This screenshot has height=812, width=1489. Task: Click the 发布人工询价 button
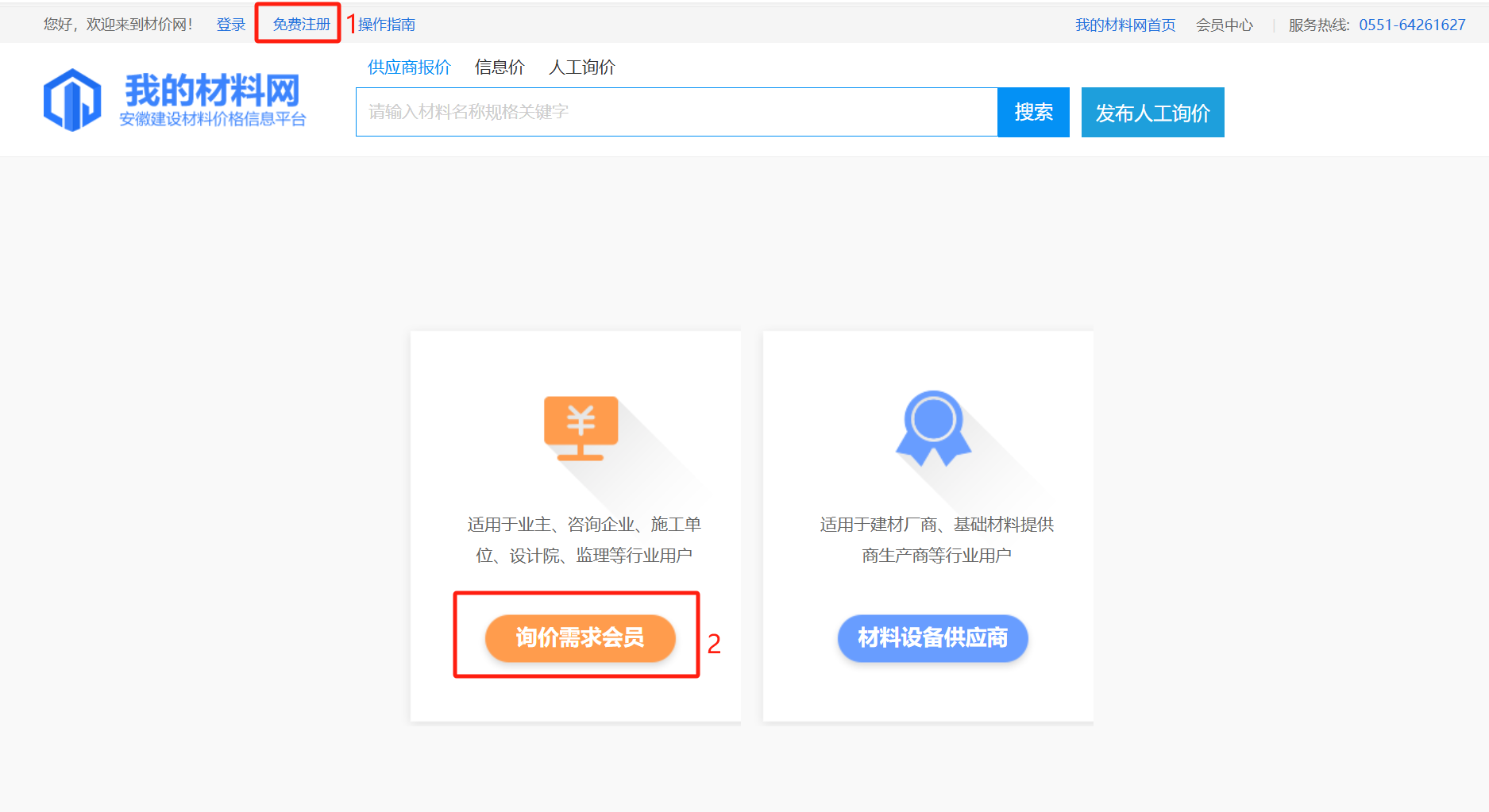[1152, 113]
